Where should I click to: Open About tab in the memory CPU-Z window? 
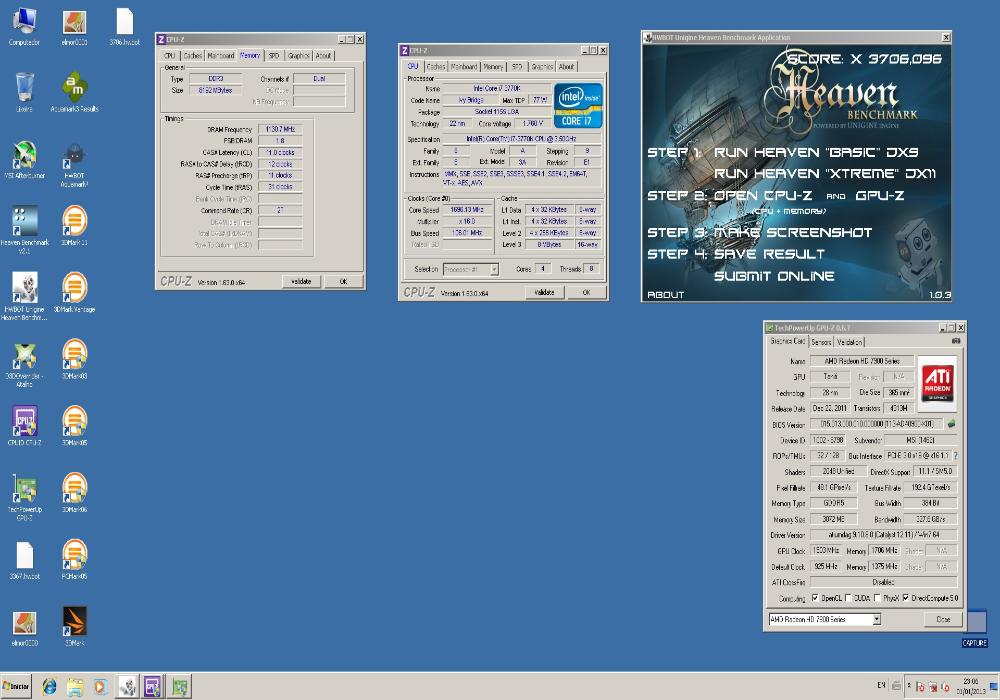click(x=323, y=55)
